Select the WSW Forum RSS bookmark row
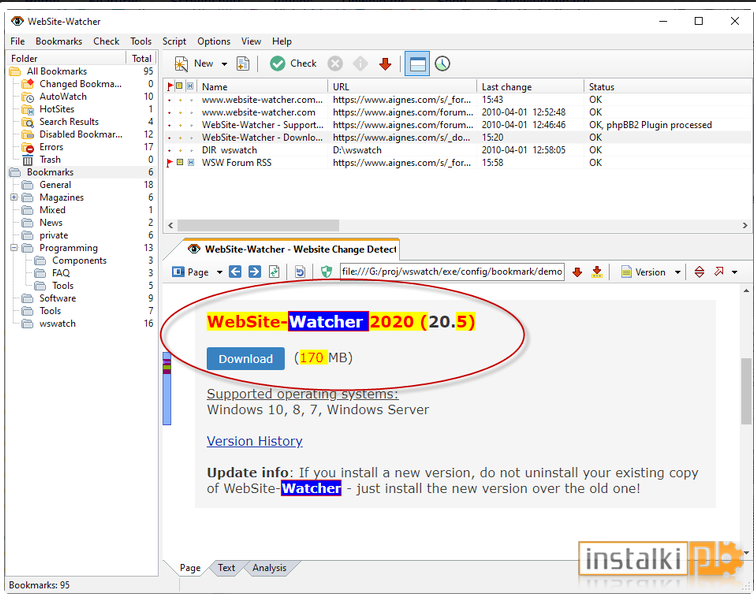 pyautogui.click(x=457, y=163)
